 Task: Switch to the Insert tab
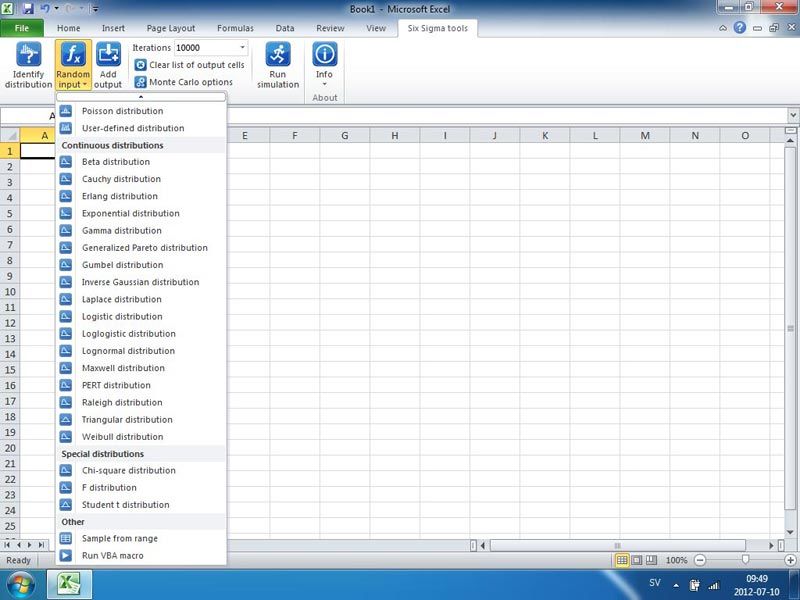(x=113, y=28)
